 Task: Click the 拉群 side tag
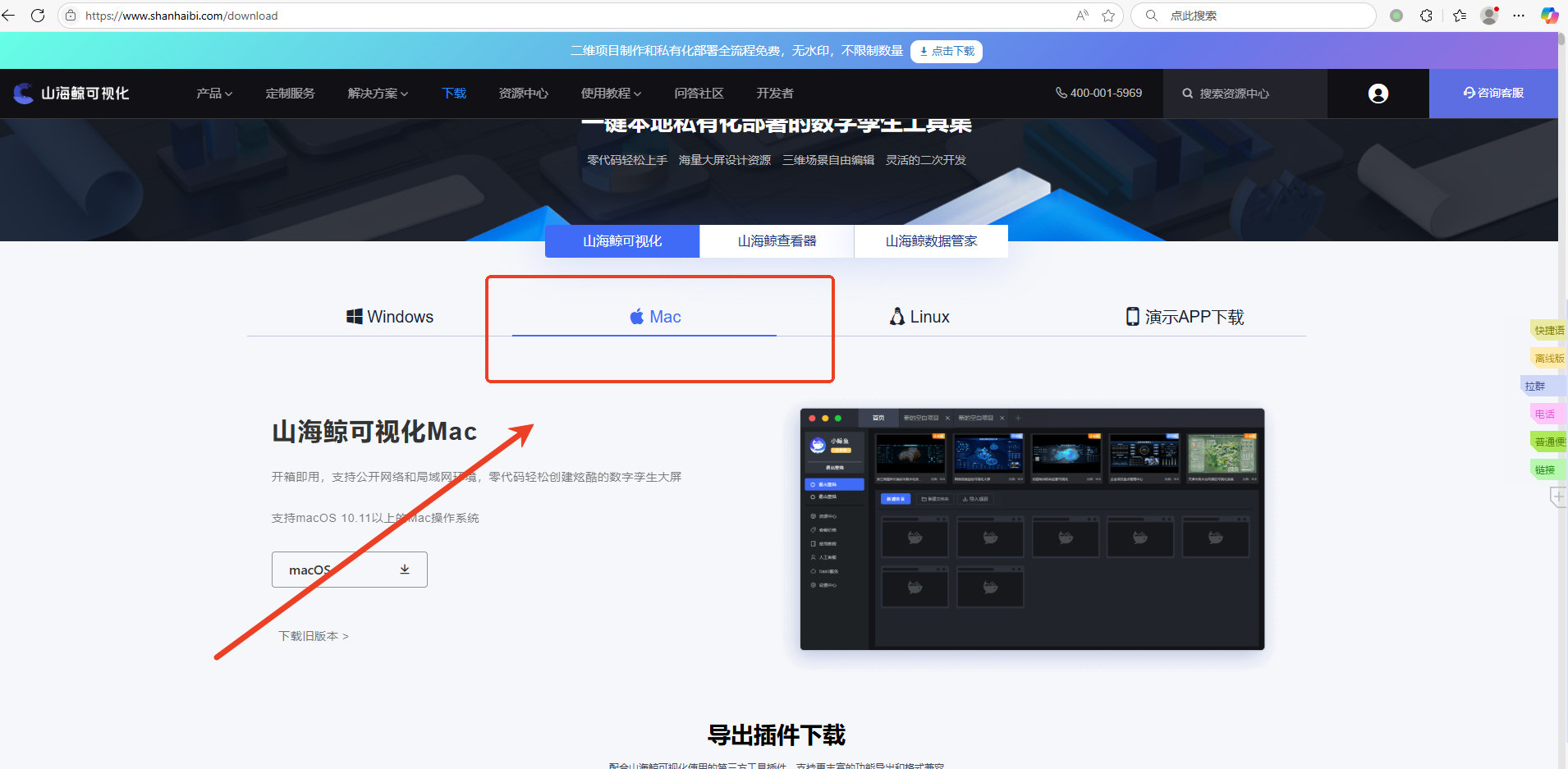pos(1543,386)
